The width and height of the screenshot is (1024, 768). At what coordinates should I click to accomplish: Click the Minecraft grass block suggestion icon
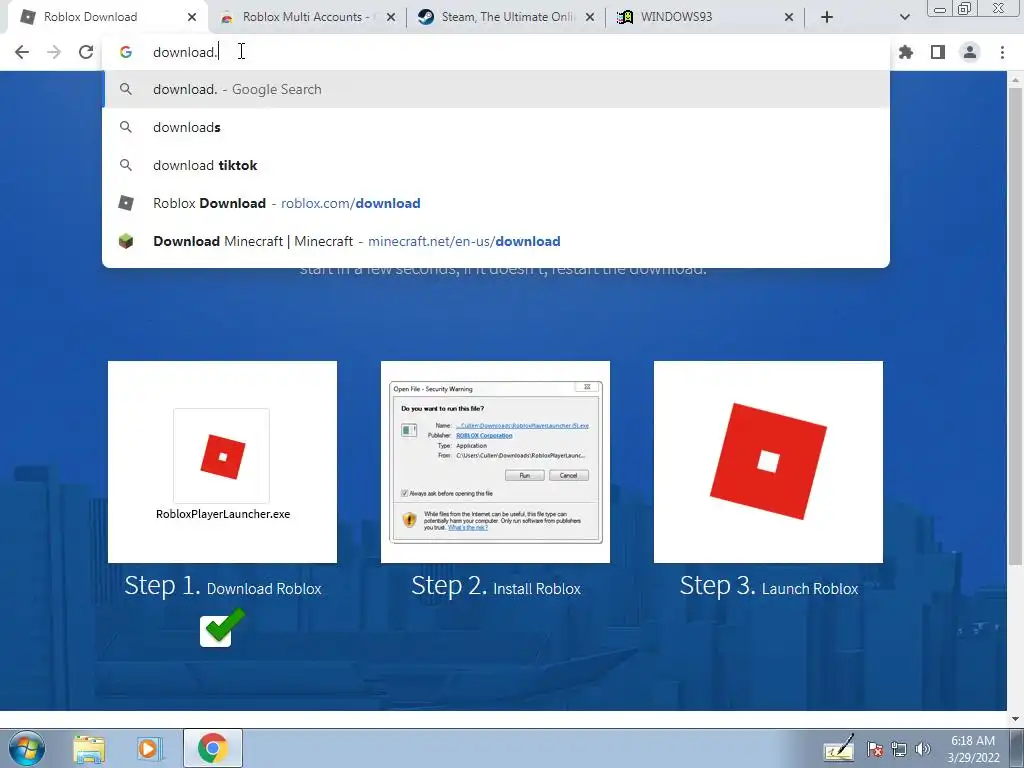(x=126, y=241)
